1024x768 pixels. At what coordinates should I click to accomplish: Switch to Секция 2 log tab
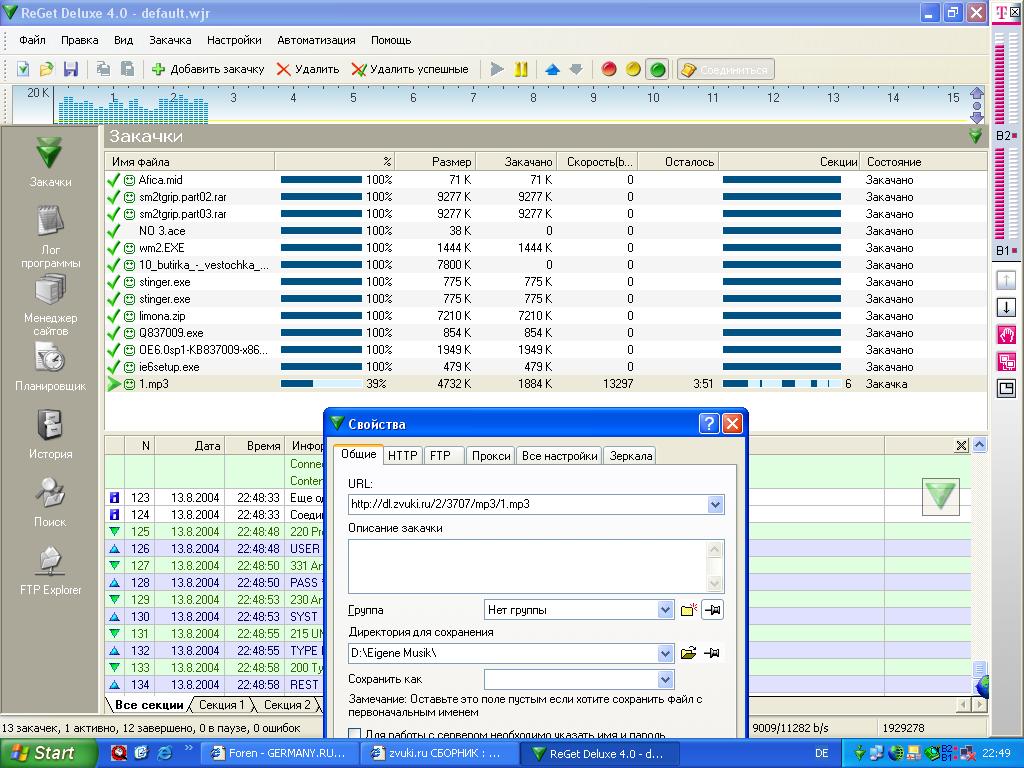click(x=287, y=705)
